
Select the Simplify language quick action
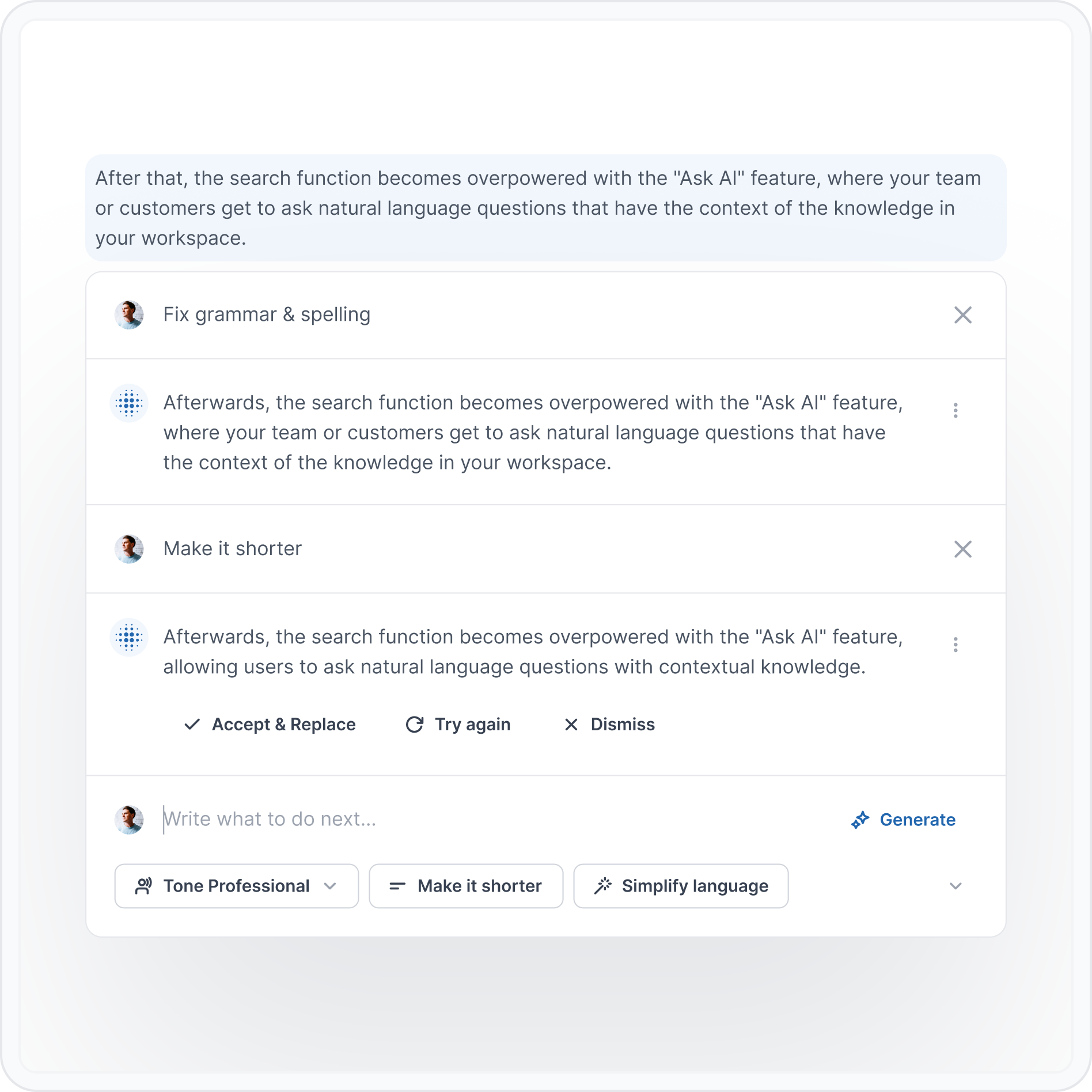[x=681, y=886]
